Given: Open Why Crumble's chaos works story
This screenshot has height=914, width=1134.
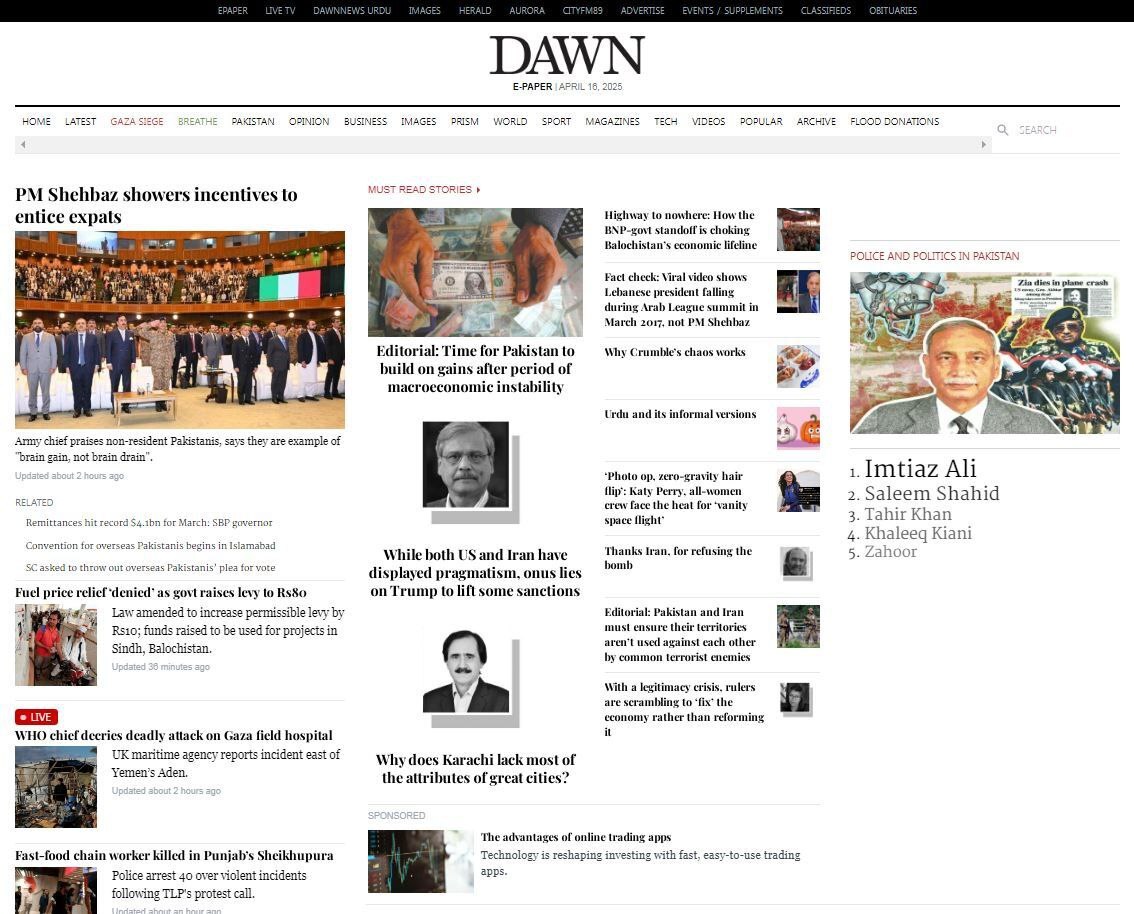Looking at the screenshot, I should 675,352.
